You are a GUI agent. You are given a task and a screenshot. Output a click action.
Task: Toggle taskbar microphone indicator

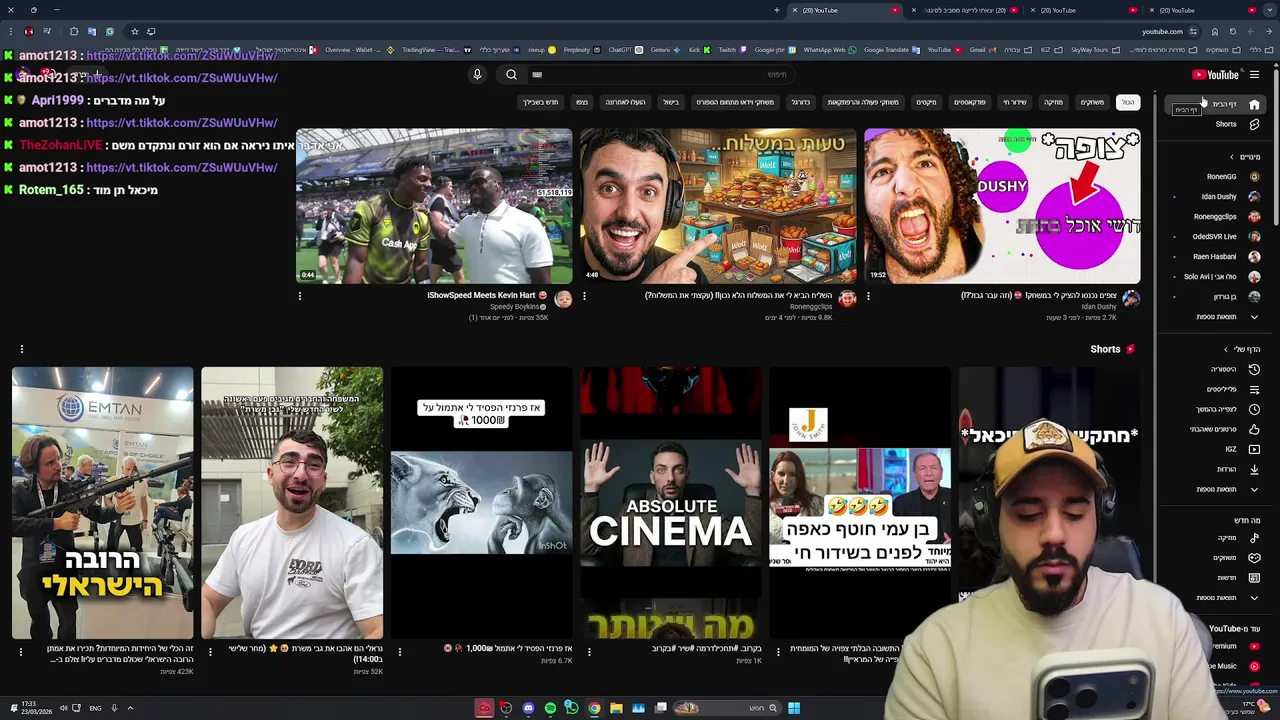(x=114, y=708)
